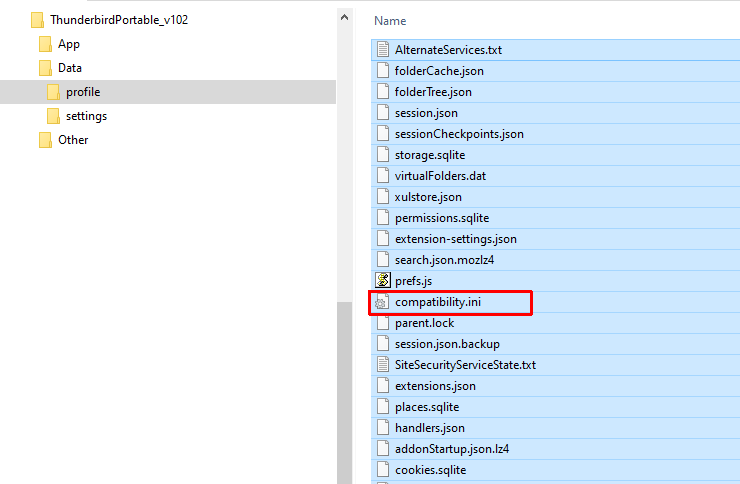Select file name parent.lock
Viewport: 740px width, 484px height.
coord(425,323)
